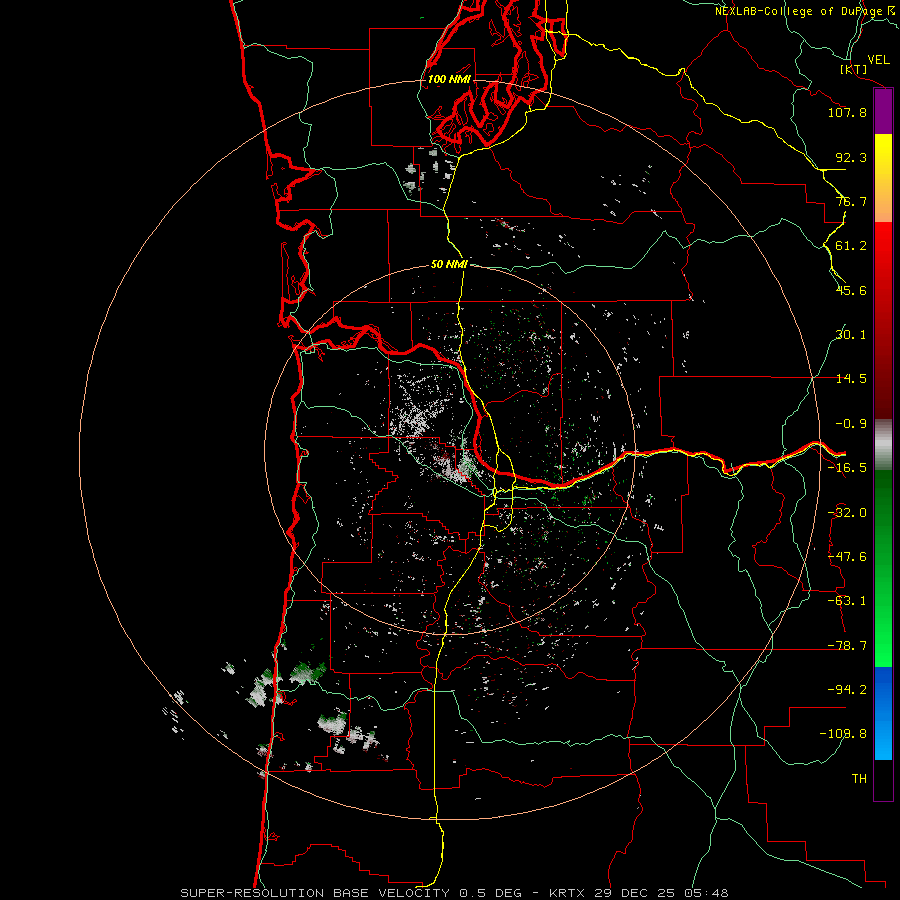Click the -109.8 velocity scale value

pos(843,734)
